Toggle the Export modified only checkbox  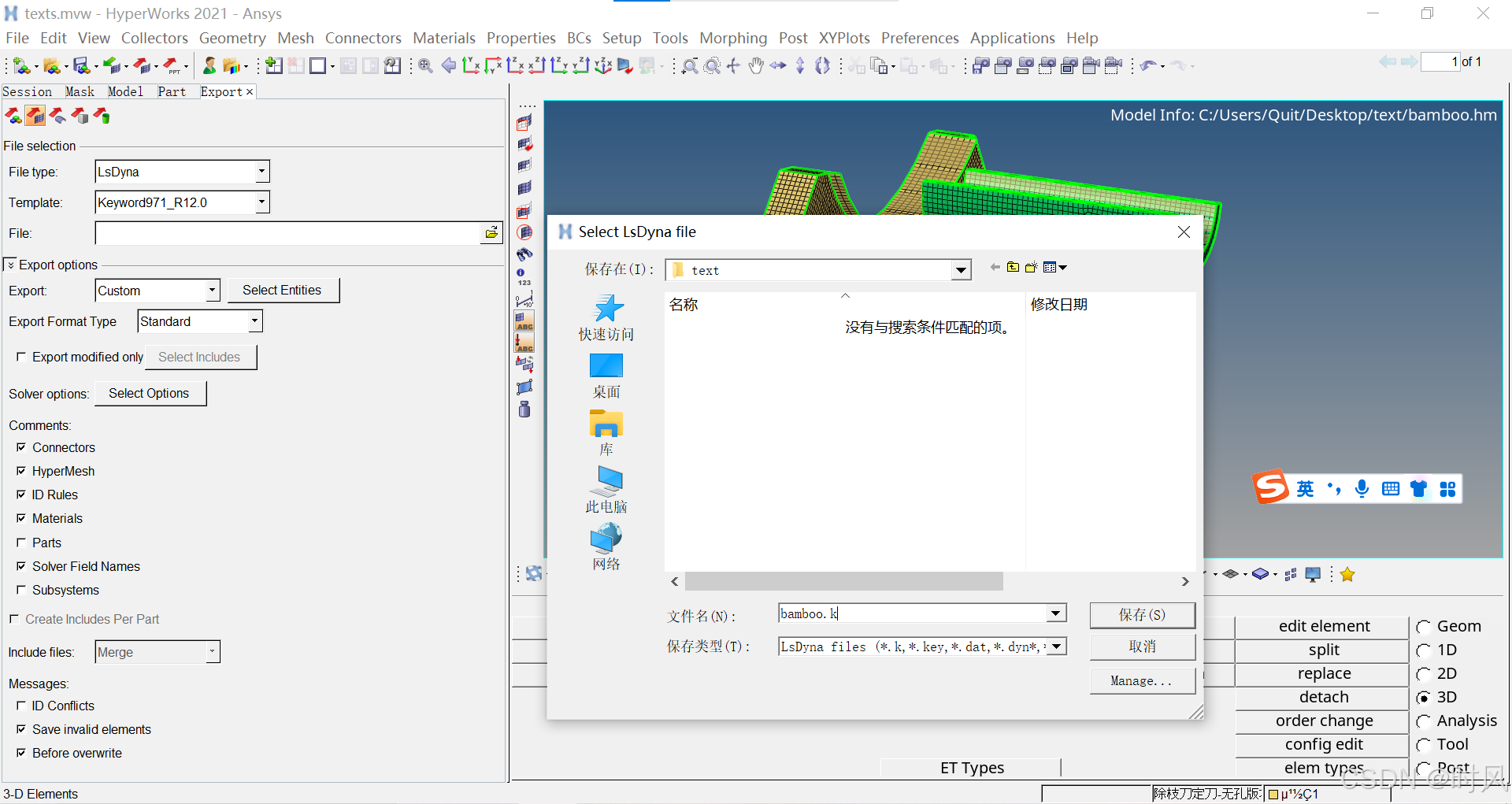(21, 357)
